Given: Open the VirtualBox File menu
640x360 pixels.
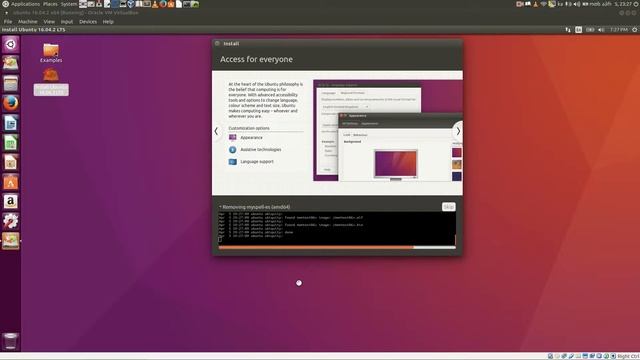Looking at the screenshot, I should point(8,22).
